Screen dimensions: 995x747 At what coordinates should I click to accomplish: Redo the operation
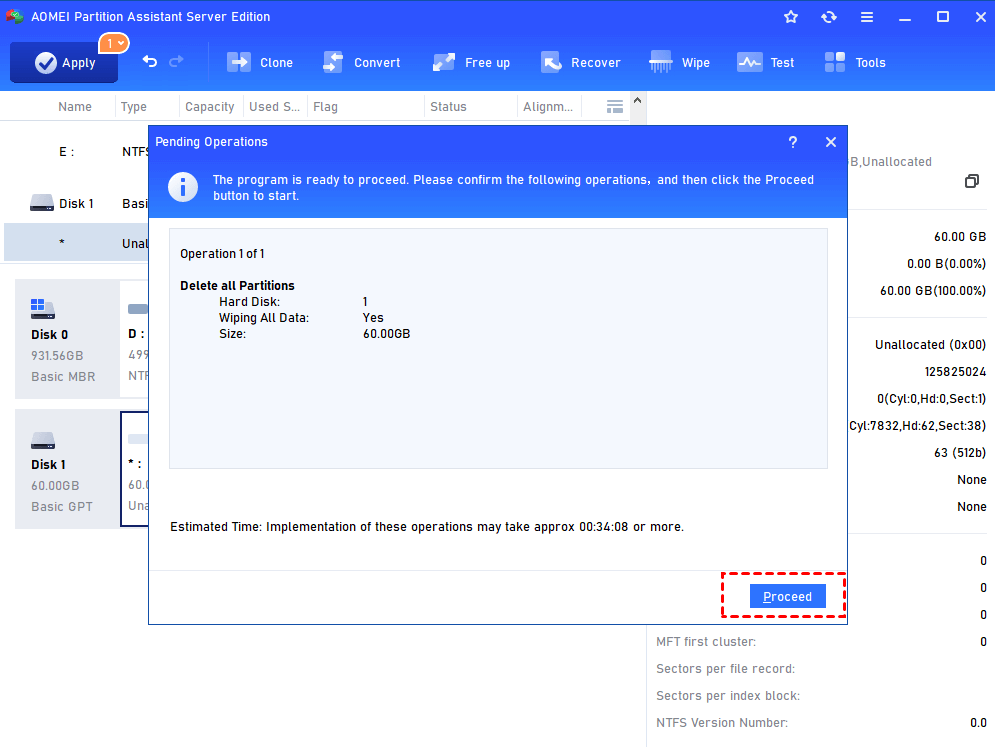176,61
